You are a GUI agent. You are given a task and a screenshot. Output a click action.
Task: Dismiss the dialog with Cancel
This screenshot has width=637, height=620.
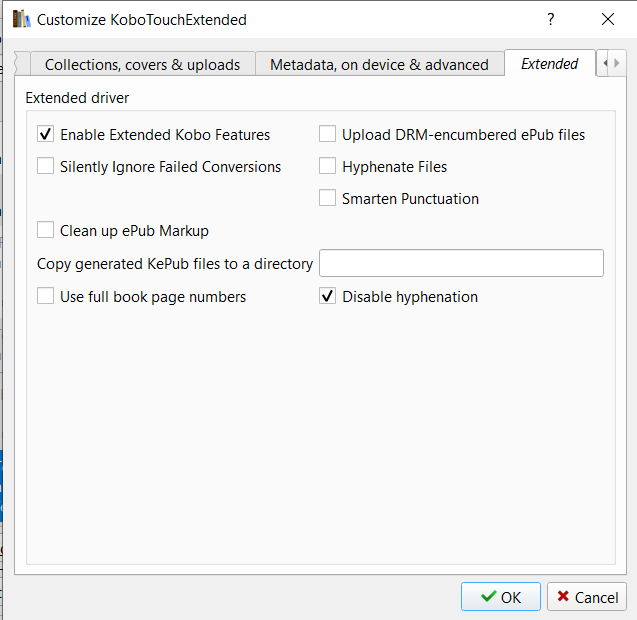pos(587,597)
